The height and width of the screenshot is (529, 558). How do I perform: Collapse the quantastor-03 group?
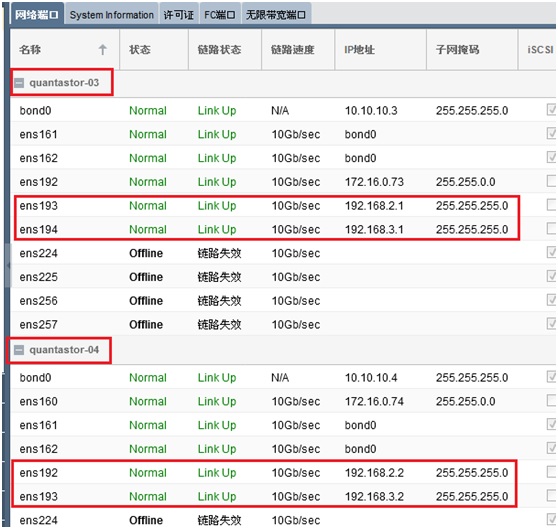19,83
